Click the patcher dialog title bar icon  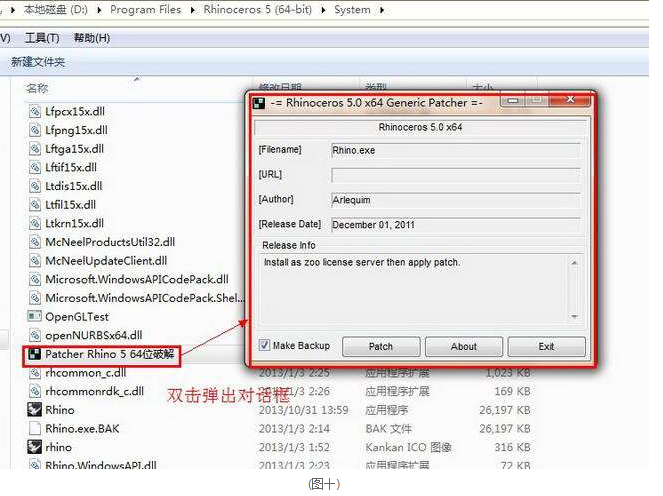tap(259, 103)
